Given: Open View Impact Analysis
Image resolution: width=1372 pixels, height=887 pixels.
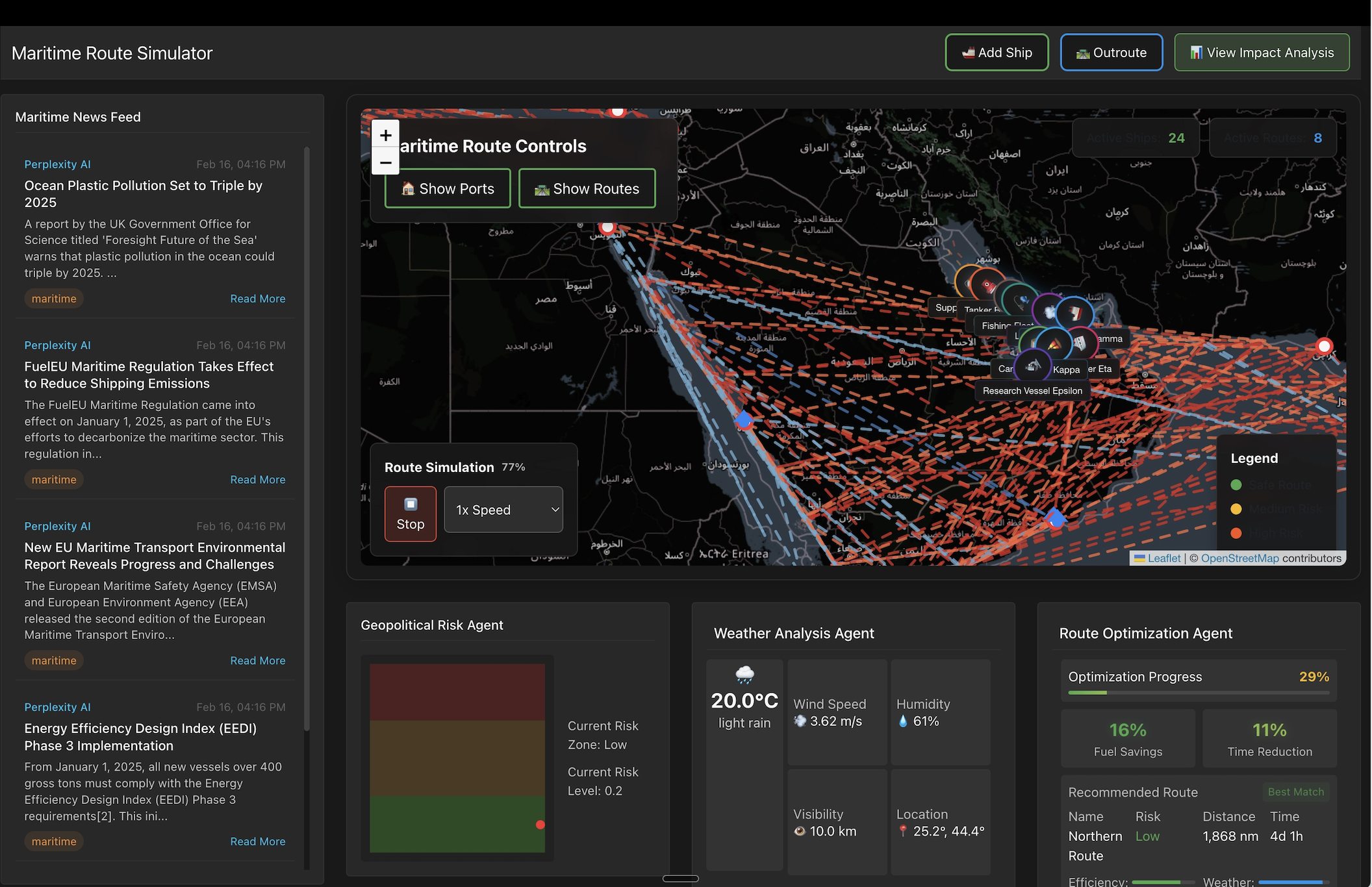Looking at the screenshot, I should click(1261, 53).
